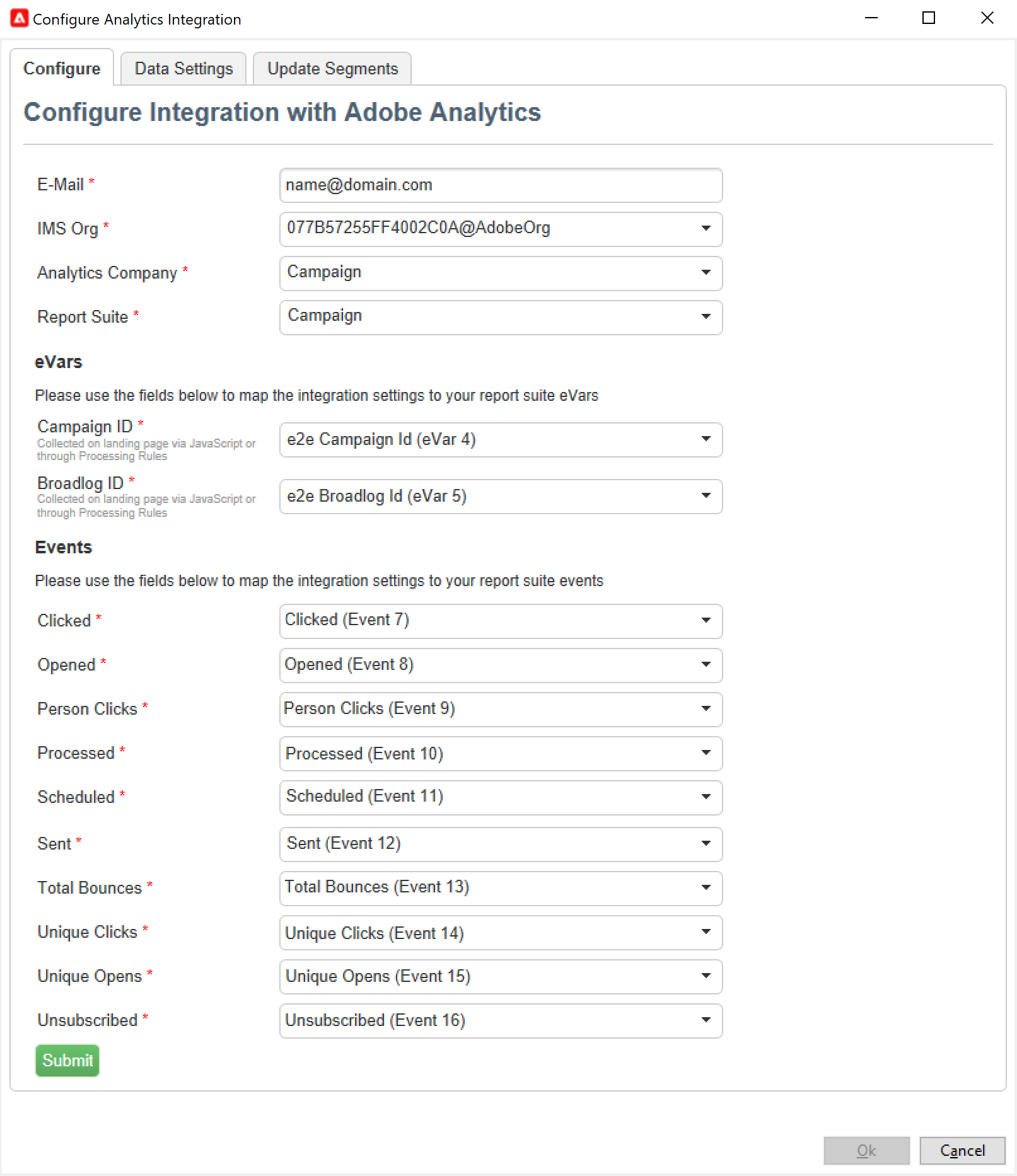Open the Processed event dropdown

501,753
